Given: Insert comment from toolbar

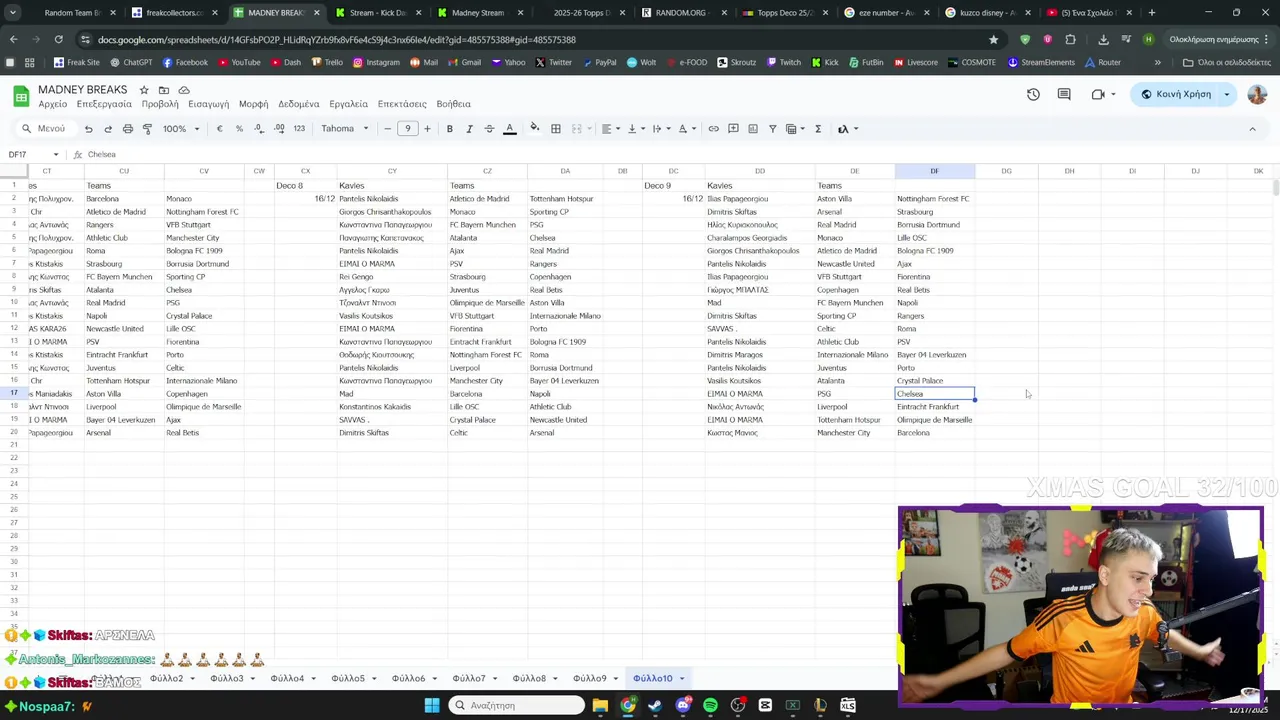Looking at the screenshot, I should tap(733, 129).
